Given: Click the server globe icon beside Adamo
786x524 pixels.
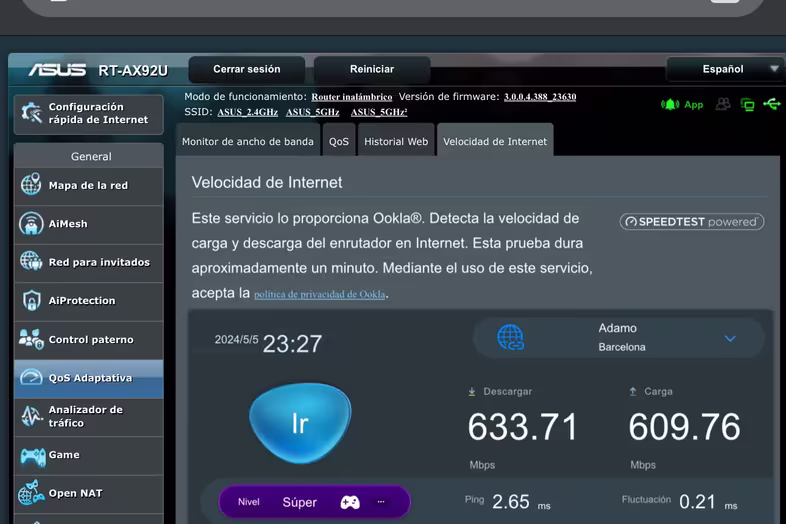Looking at the screenshot, I should [510, 337].
